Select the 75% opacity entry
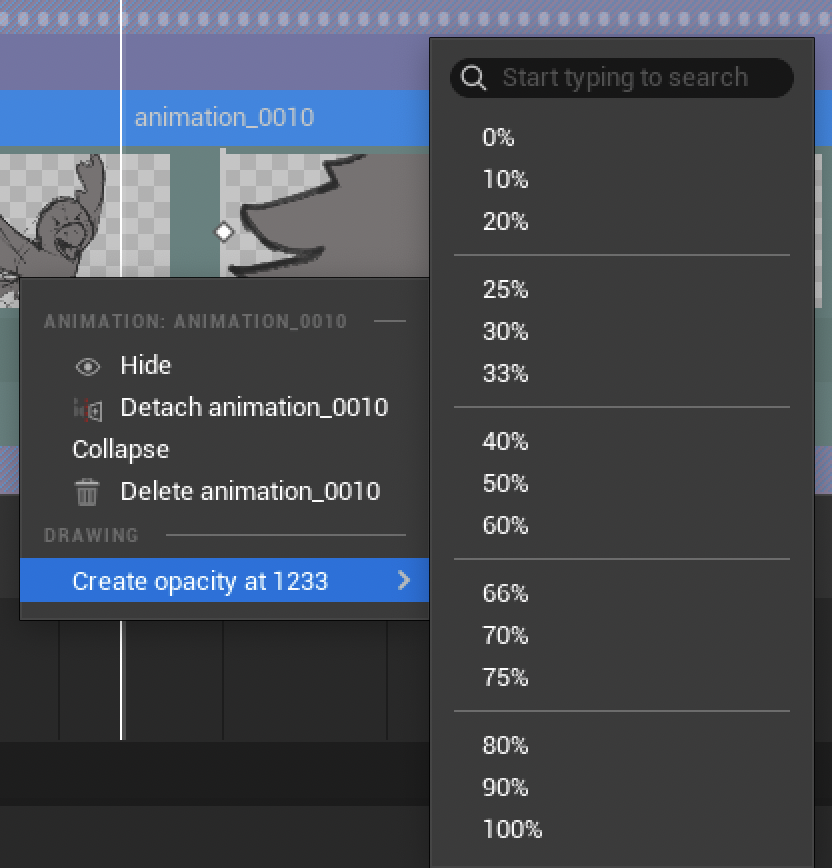 point(505,678)
